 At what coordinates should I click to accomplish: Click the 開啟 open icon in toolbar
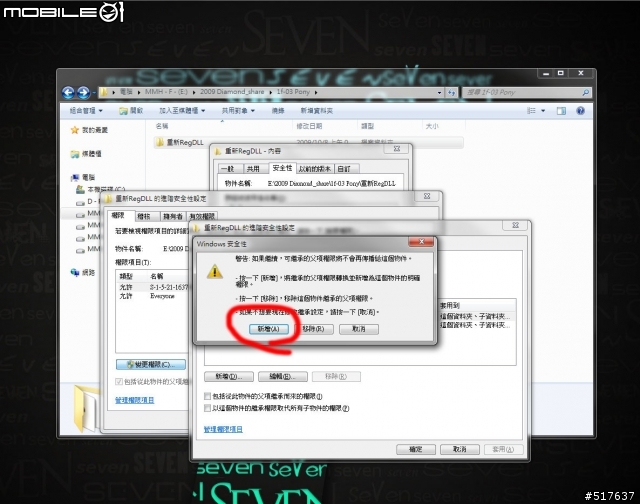click(x=123, y=111)
